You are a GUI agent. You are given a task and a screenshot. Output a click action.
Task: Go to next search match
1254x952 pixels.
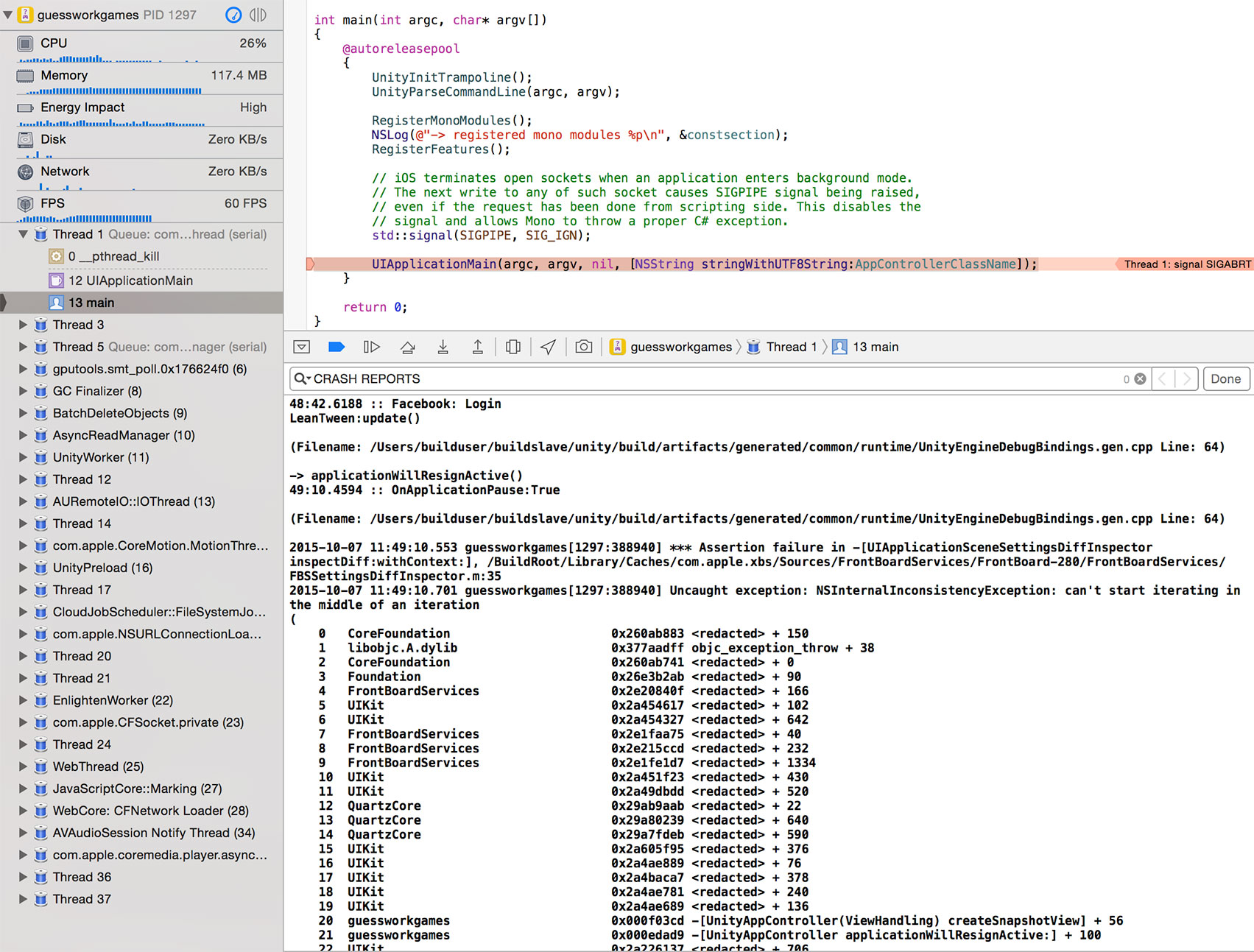[x=1186, y=379]
